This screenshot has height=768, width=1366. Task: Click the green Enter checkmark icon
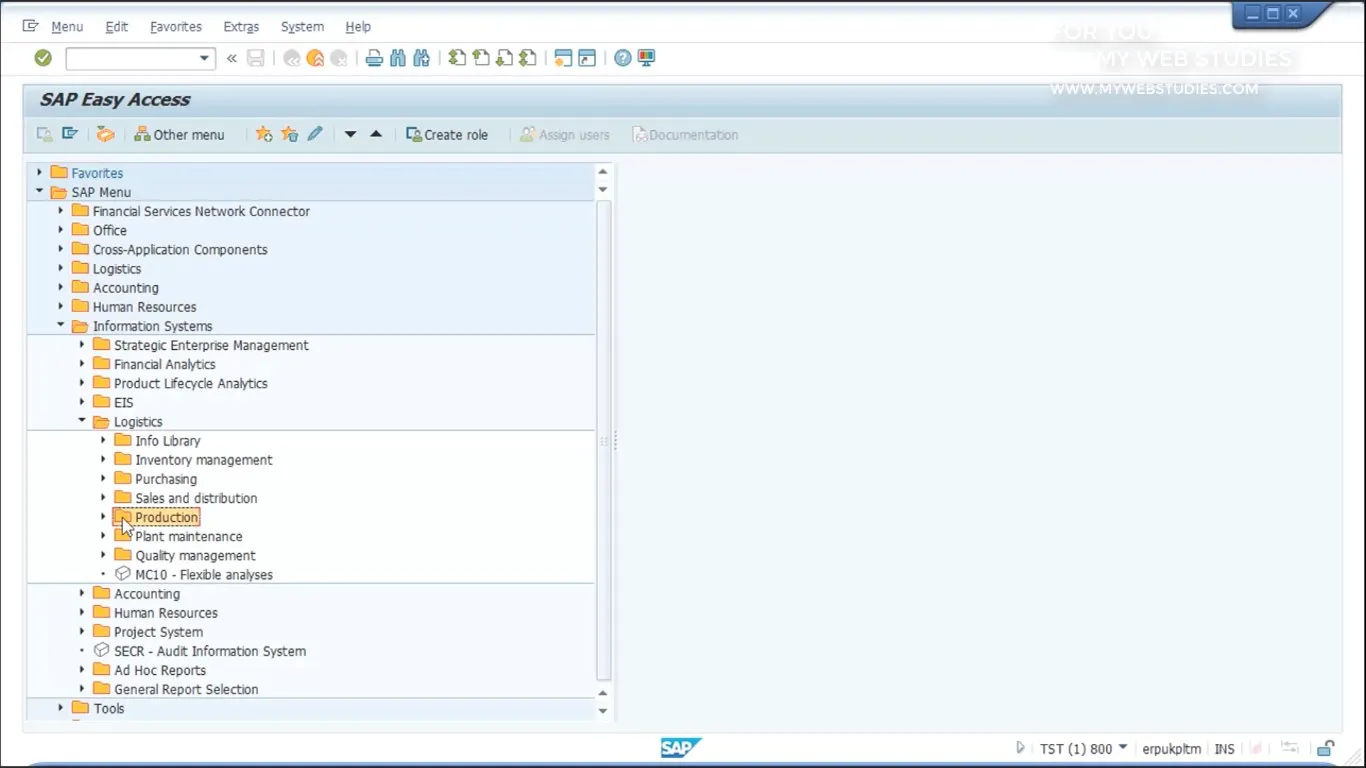click(43, 58)
